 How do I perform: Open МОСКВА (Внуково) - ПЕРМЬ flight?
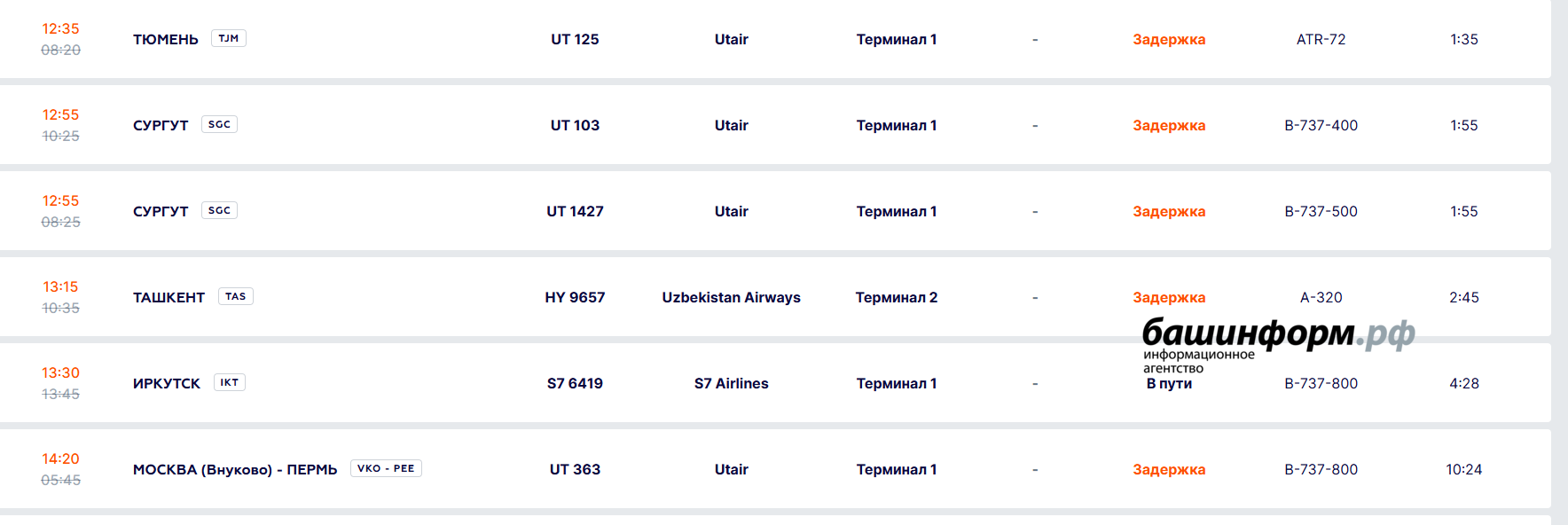[235, 469]
